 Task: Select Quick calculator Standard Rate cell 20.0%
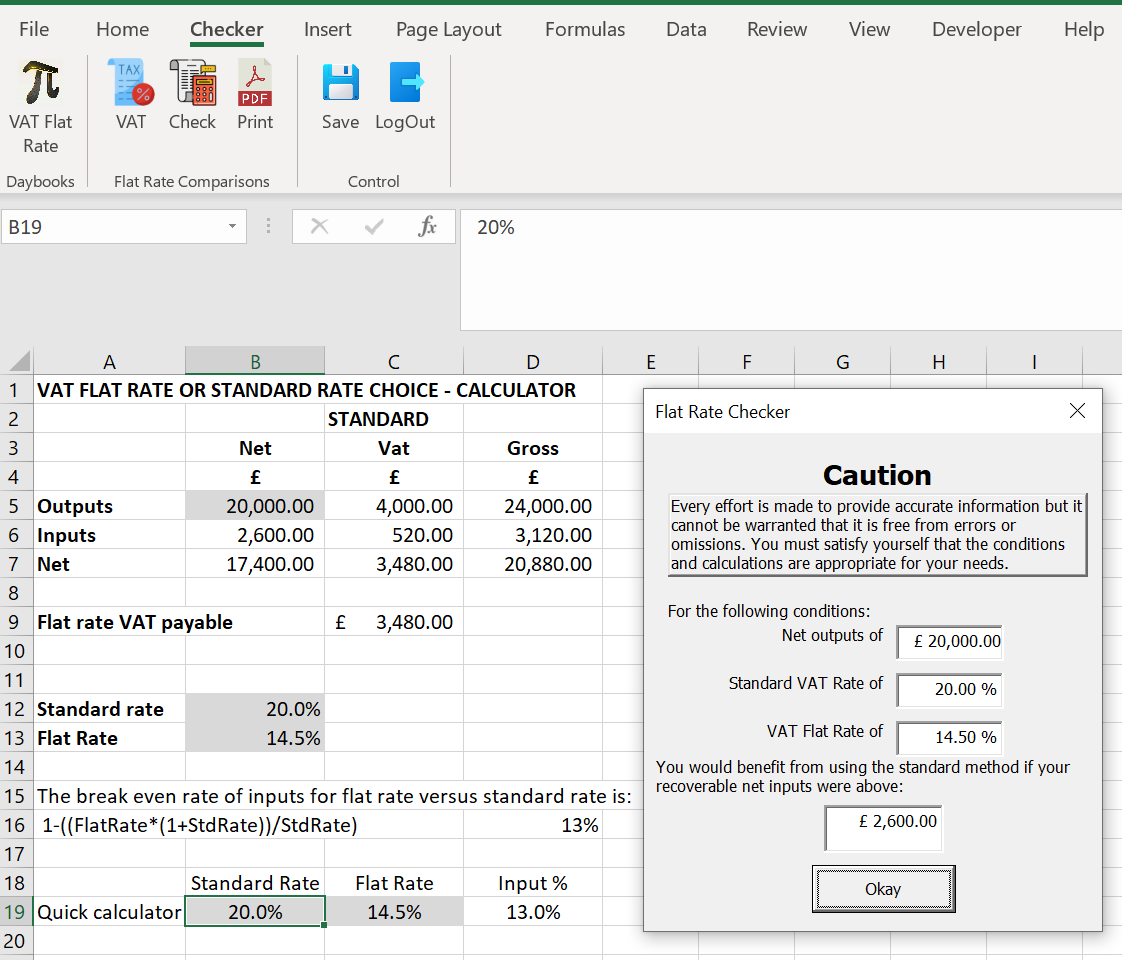(x=255, y=912)
